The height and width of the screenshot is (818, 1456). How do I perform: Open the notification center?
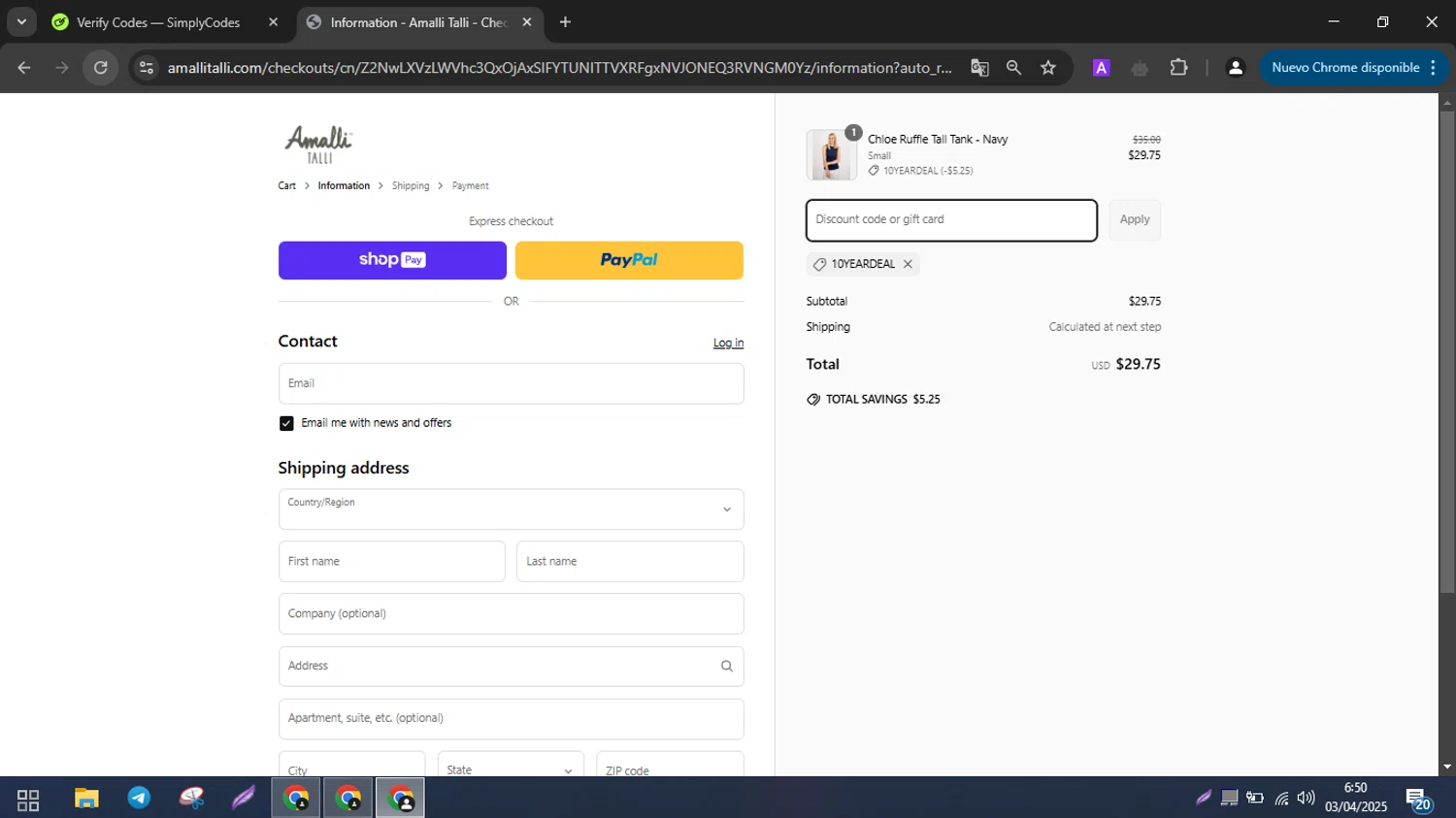point(1420,800)
